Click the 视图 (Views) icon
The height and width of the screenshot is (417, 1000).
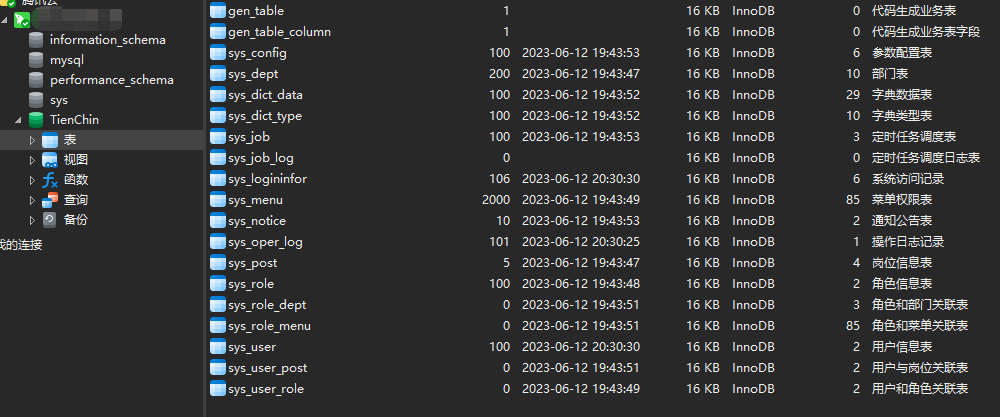tap(50, 160)
